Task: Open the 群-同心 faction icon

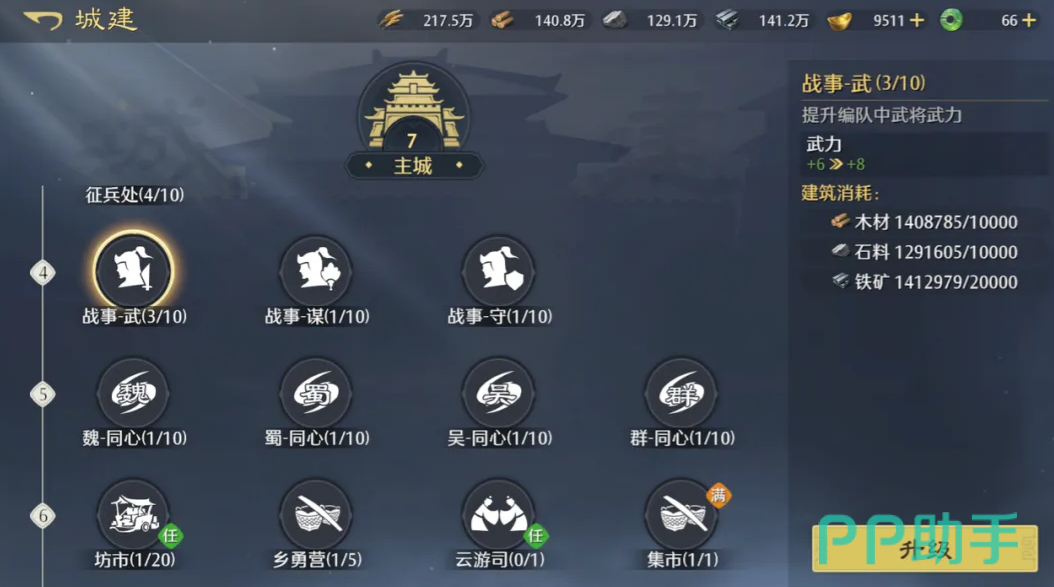Action: 682,393
